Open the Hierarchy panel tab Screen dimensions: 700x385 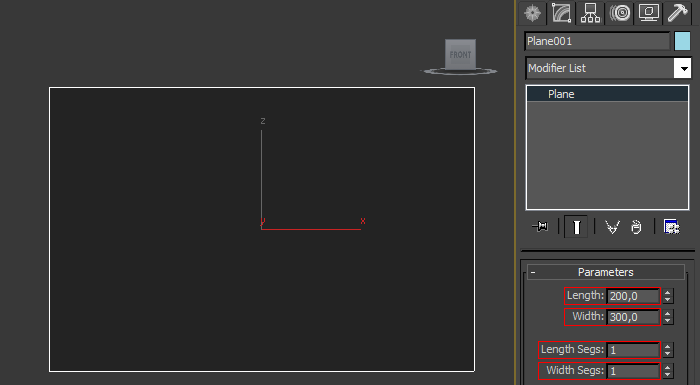point(590,13)
